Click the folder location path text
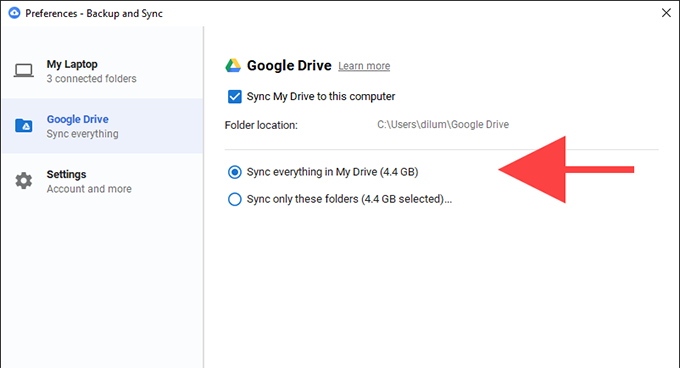Viewport: 680px width, 368px height. [443, 125]
